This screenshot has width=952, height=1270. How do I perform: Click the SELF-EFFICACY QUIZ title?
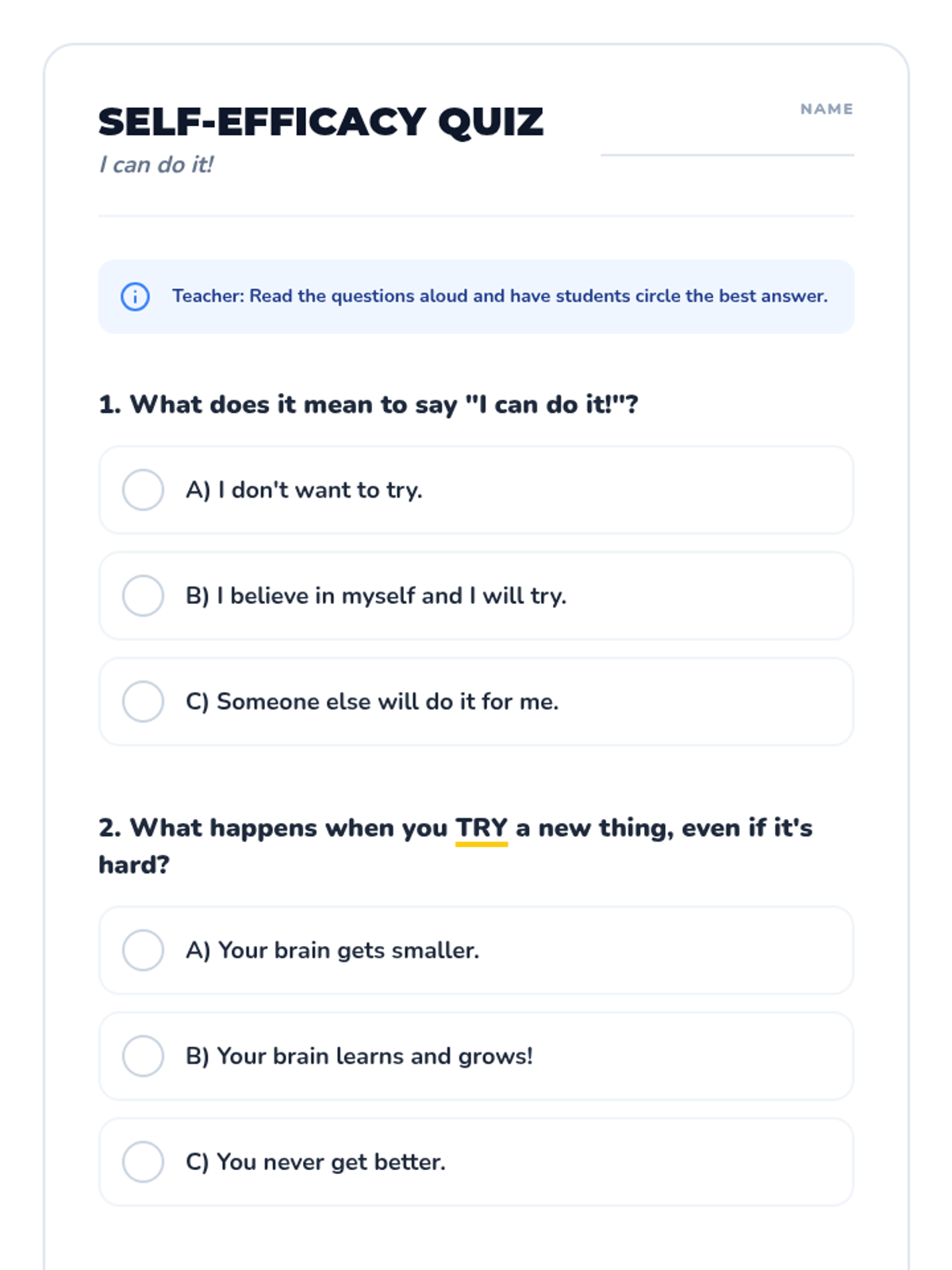321,122
